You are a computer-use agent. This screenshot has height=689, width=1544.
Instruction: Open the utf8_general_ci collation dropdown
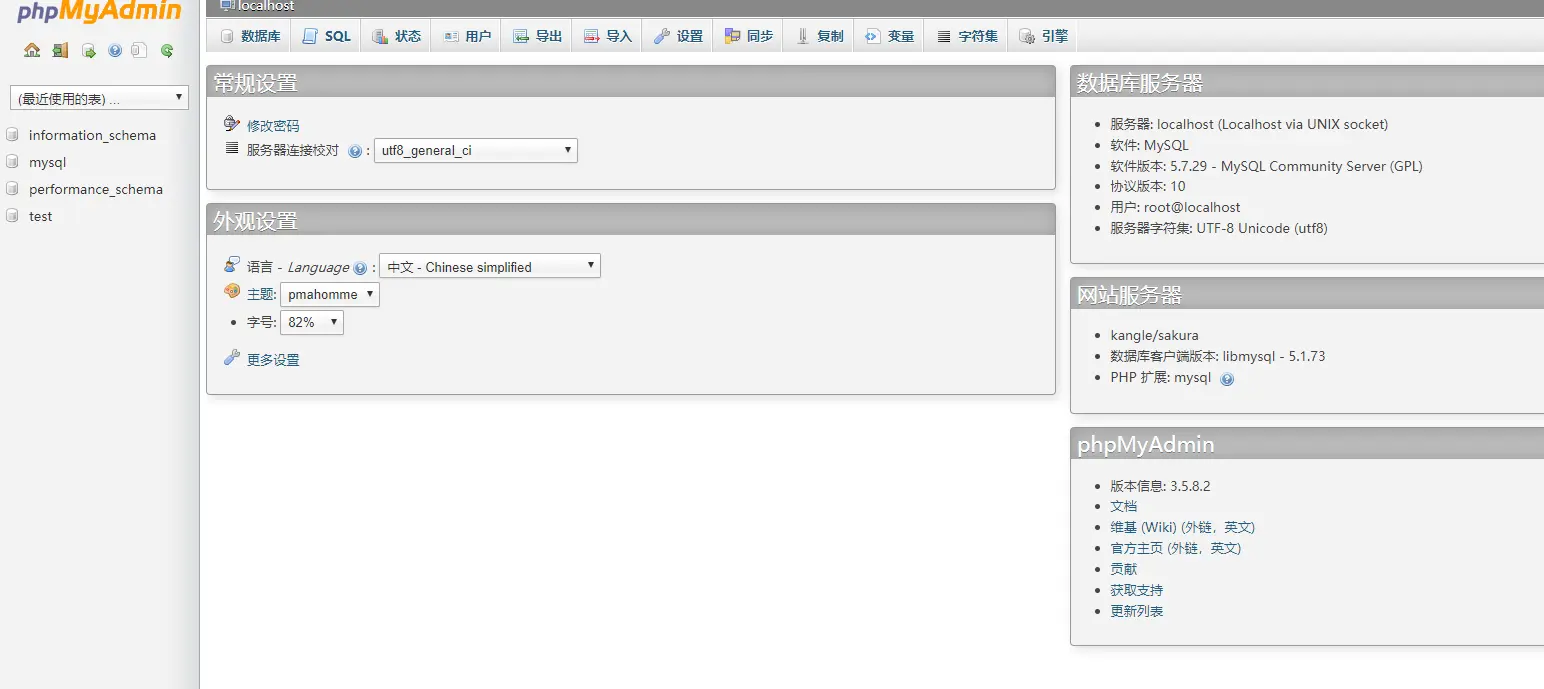click(476, 151)
